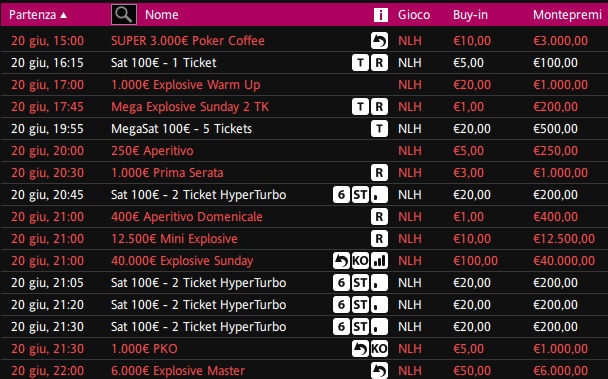608x379 pixels.
Task: Click re-entry icon on SUPER 3.000€ Poker Coffee
Action: click(379, 40)
